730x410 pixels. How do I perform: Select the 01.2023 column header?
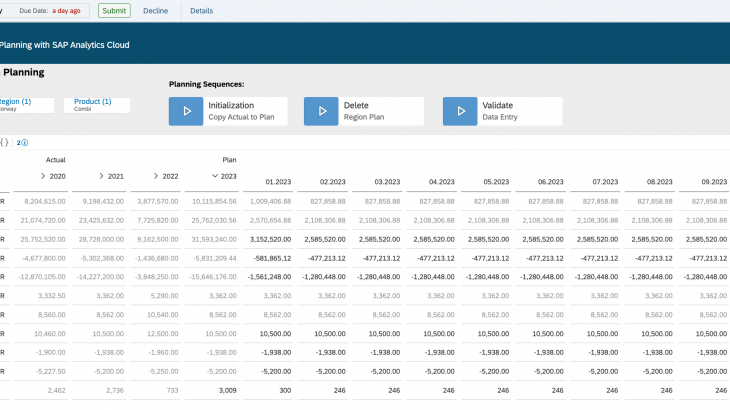278,182
